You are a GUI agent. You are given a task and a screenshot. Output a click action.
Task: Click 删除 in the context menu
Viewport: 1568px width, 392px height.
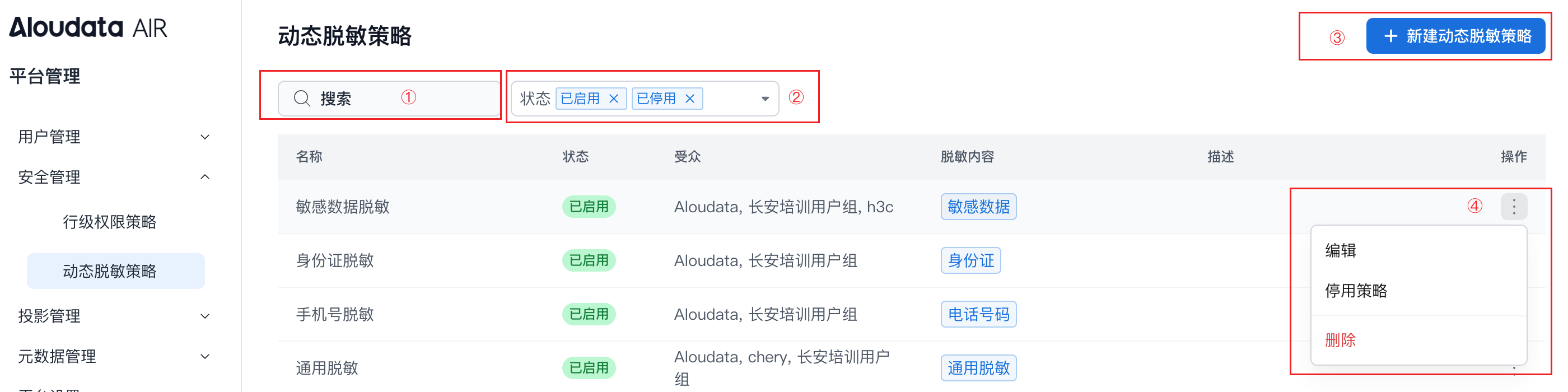tap(1340, 340)
